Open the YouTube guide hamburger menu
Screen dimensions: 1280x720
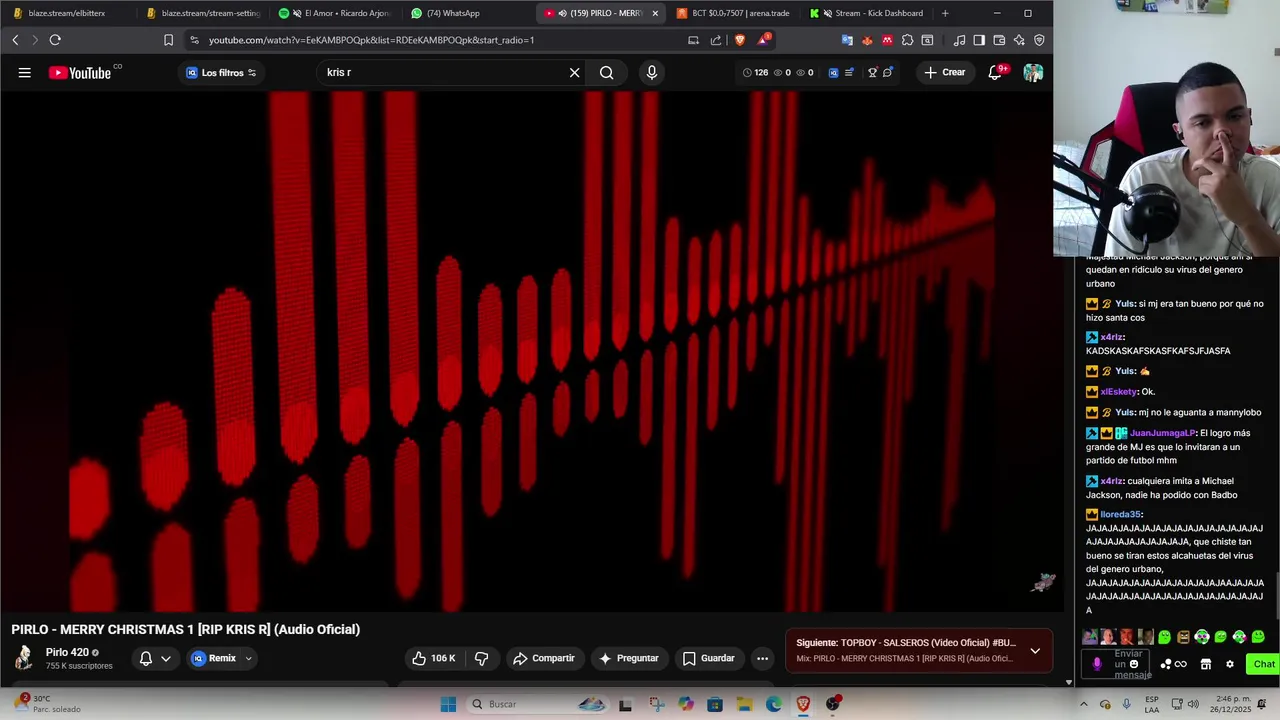(x=24, y=72)
